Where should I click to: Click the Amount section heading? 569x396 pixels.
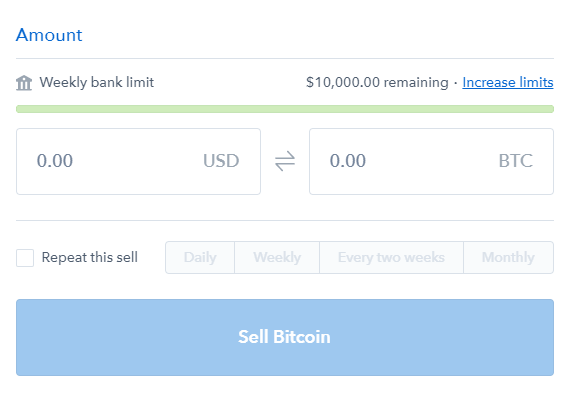pyautogui.click(x=49, y=35)
